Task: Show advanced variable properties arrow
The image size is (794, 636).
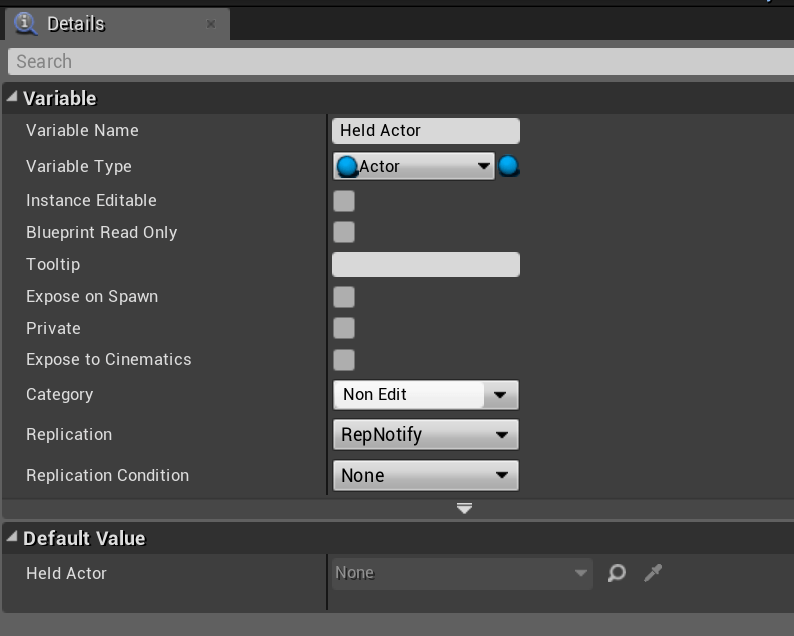Action: tap(464, 508)
